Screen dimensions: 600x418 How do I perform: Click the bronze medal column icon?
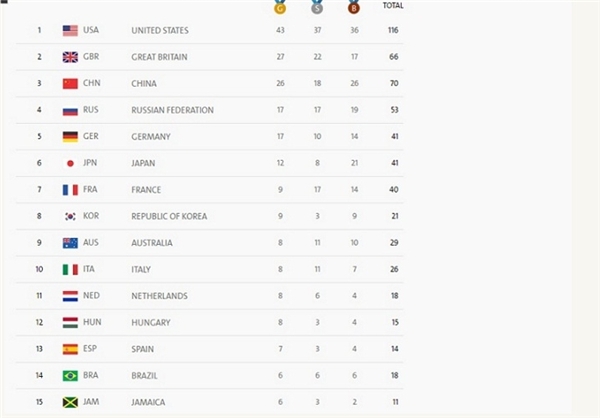354,7
